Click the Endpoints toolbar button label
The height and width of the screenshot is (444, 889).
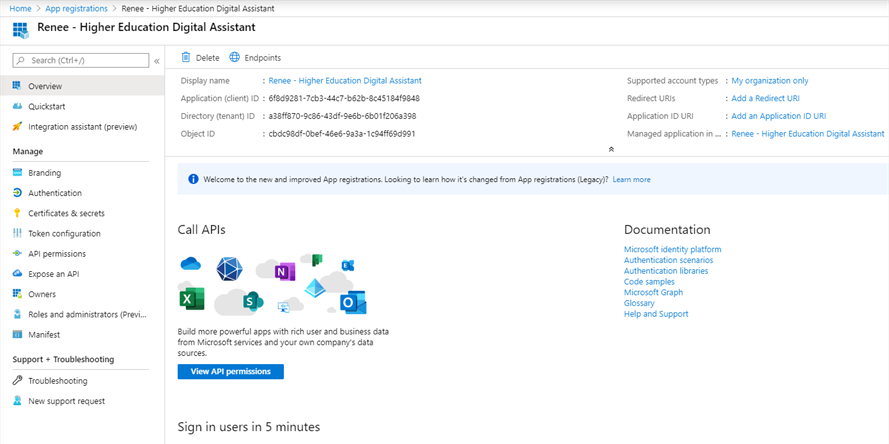click(263, 58)
